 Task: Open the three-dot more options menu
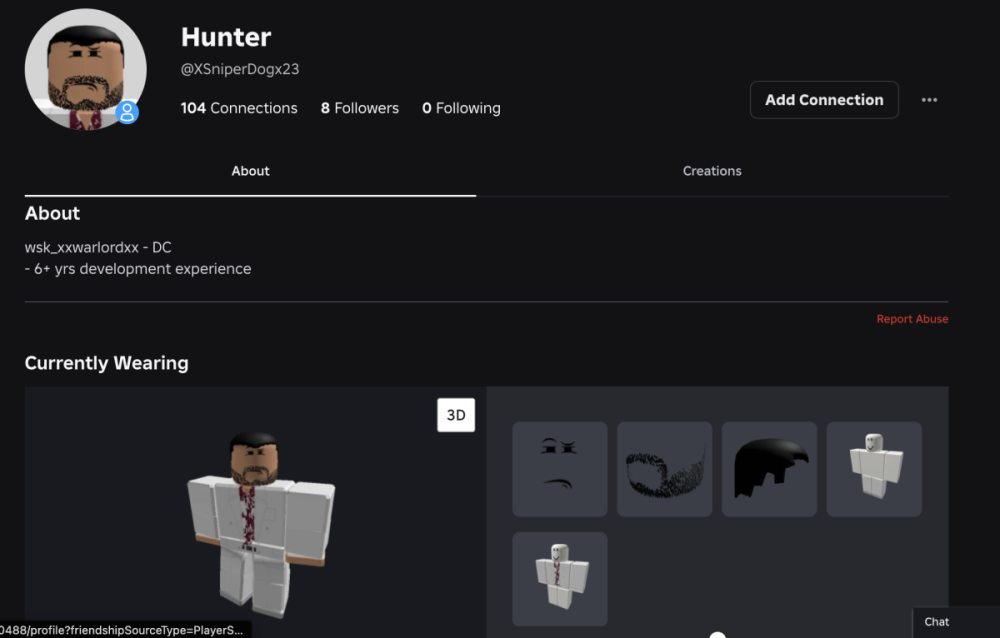click(x=929, y=100)
